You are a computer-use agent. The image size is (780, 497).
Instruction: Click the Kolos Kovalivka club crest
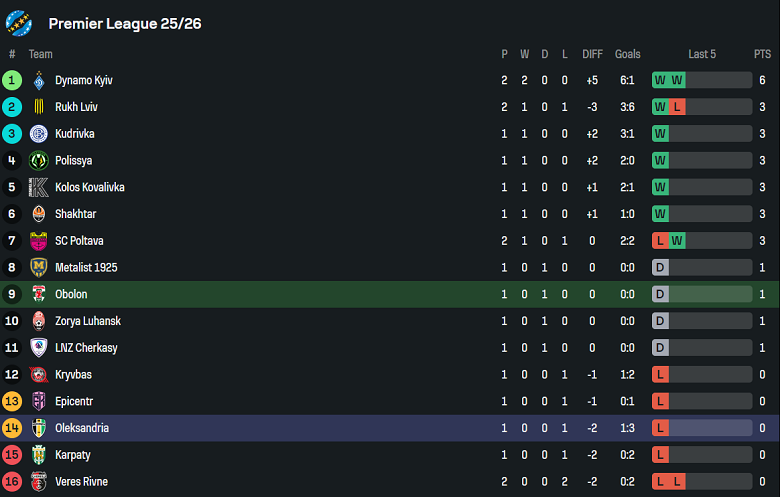(39, 187)
